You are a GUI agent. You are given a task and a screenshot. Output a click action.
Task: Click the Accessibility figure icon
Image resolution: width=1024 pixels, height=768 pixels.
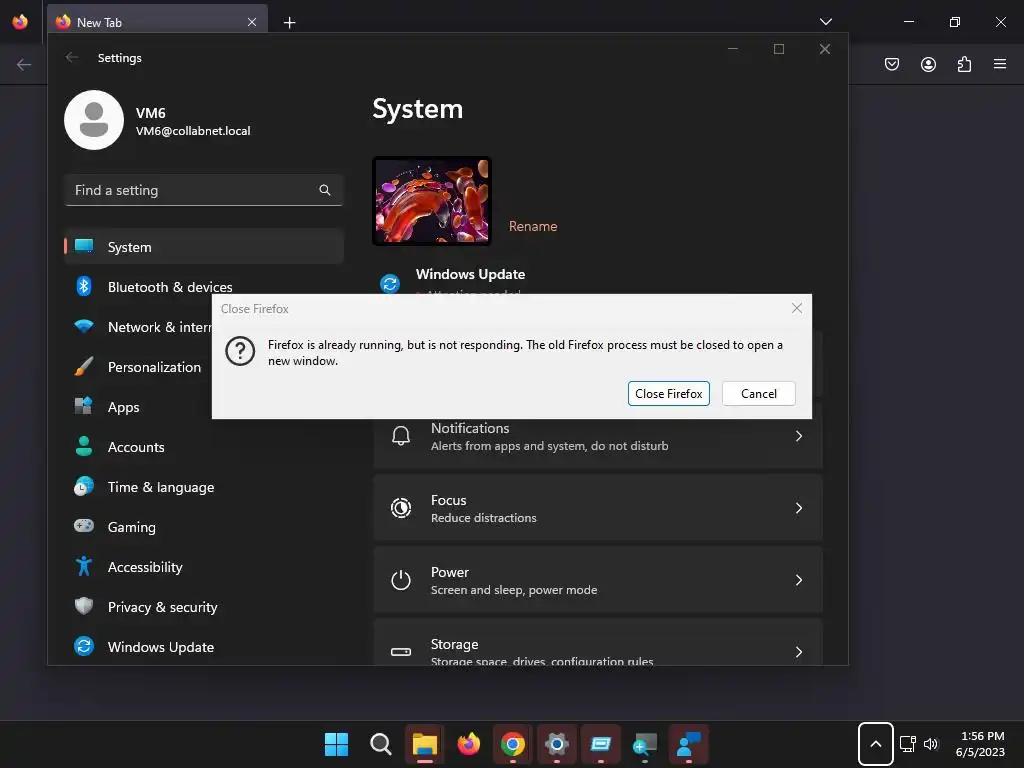coord(84,566)
